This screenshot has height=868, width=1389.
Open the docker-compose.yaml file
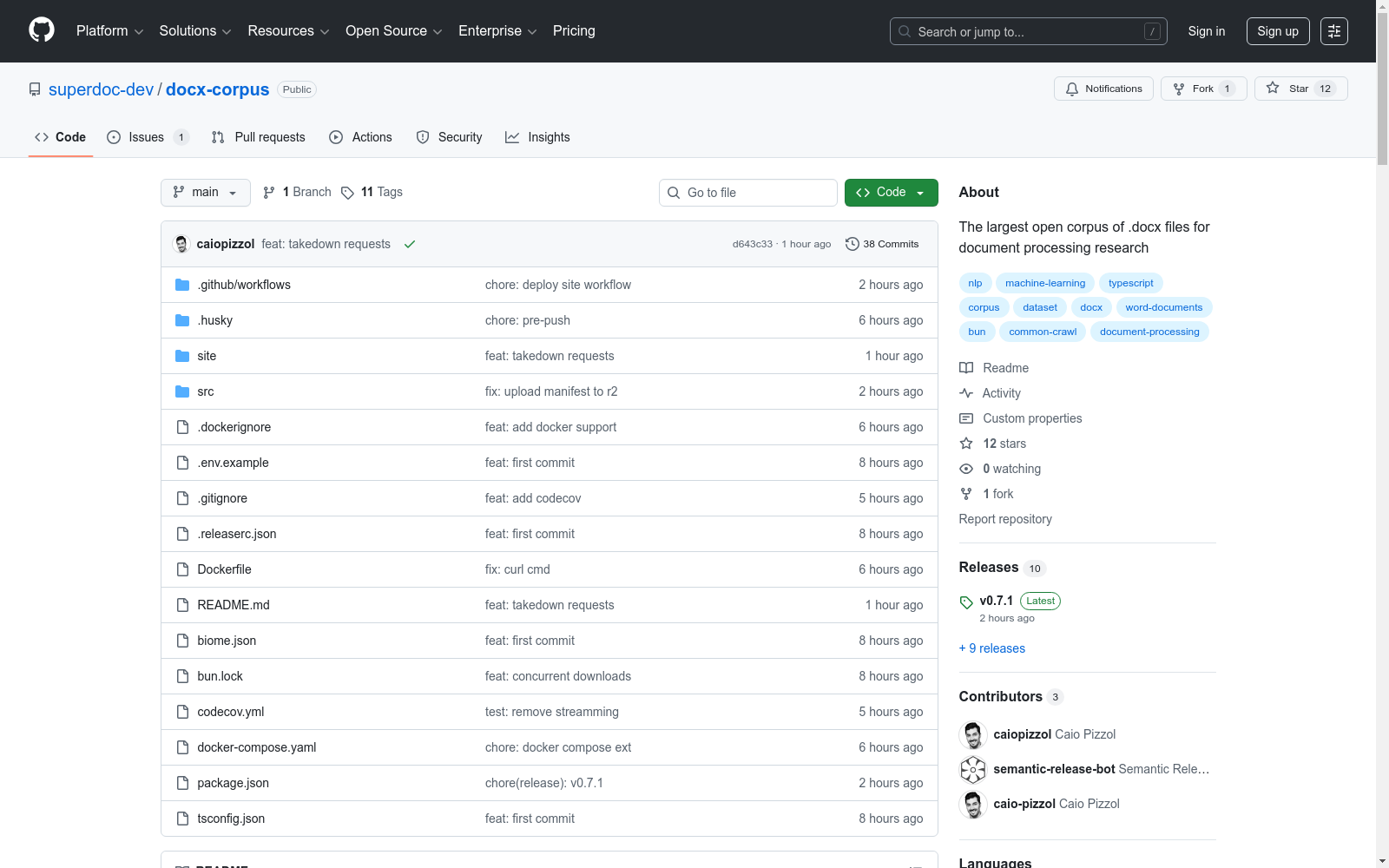pos(257,747)
